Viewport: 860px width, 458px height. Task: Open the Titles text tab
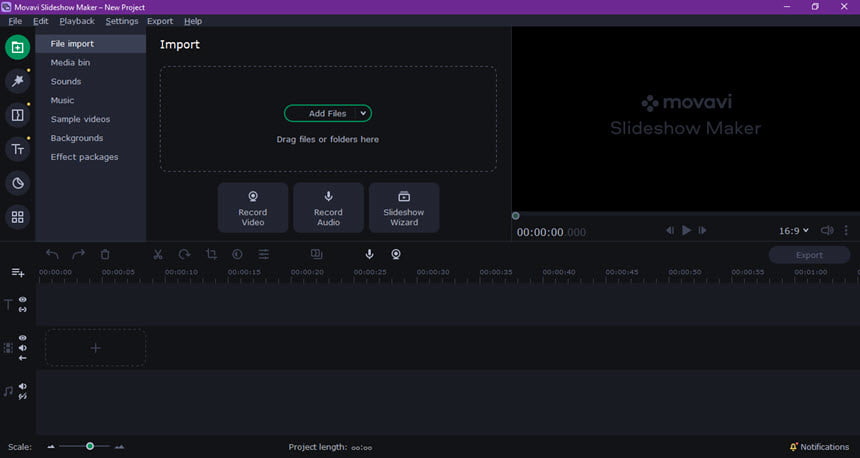[x=18, y=149]
